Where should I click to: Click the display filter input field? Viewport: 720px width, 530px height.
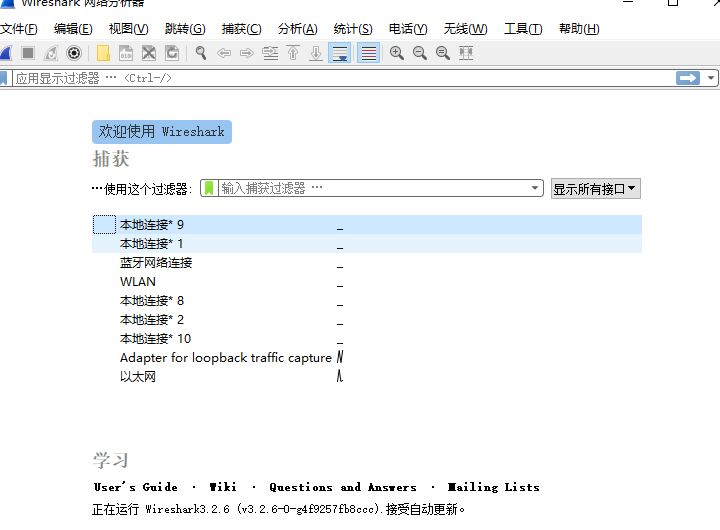(x=343, y=78)
